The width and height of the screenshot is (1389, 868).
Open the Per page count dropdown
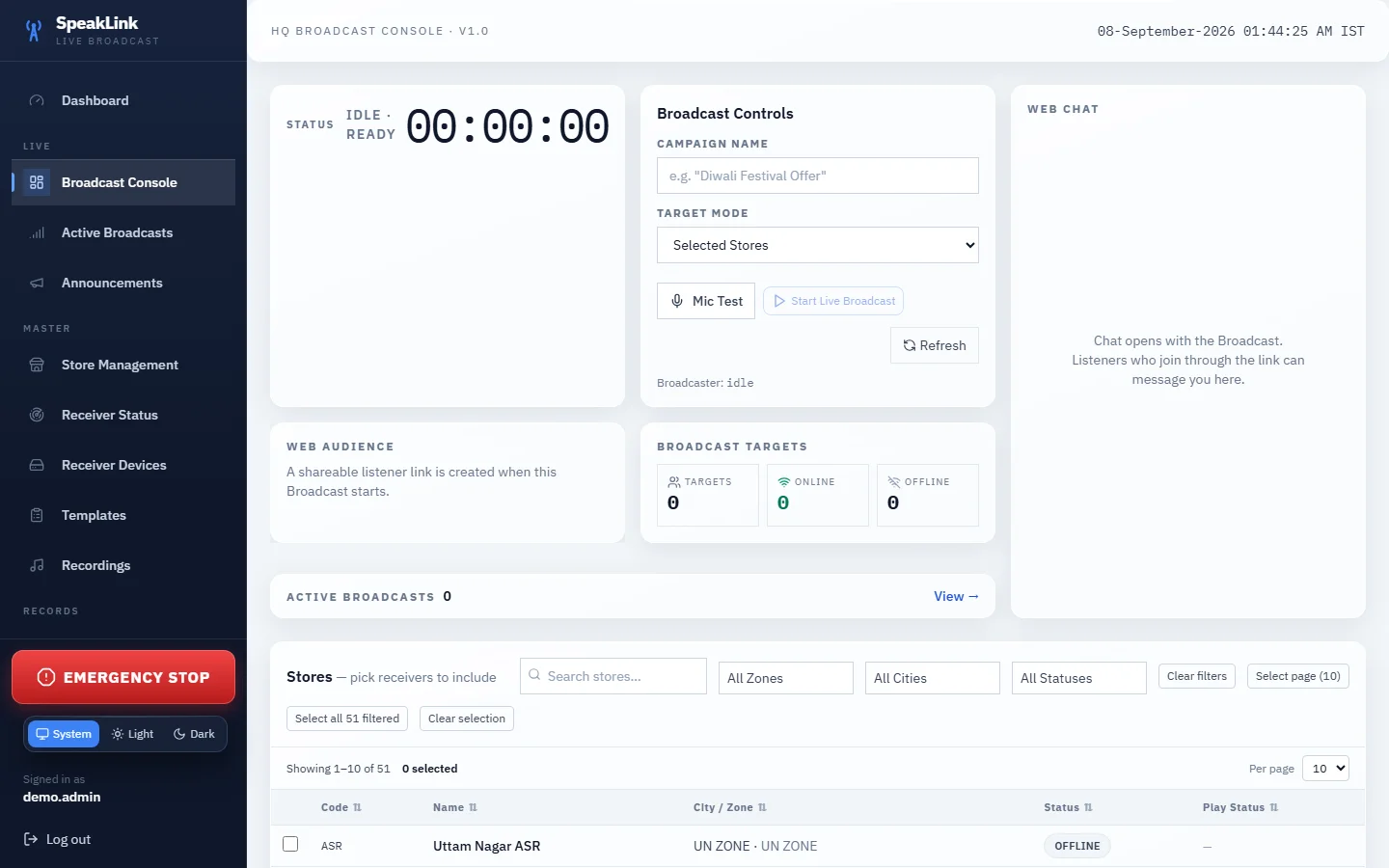tap(1325, 769)
